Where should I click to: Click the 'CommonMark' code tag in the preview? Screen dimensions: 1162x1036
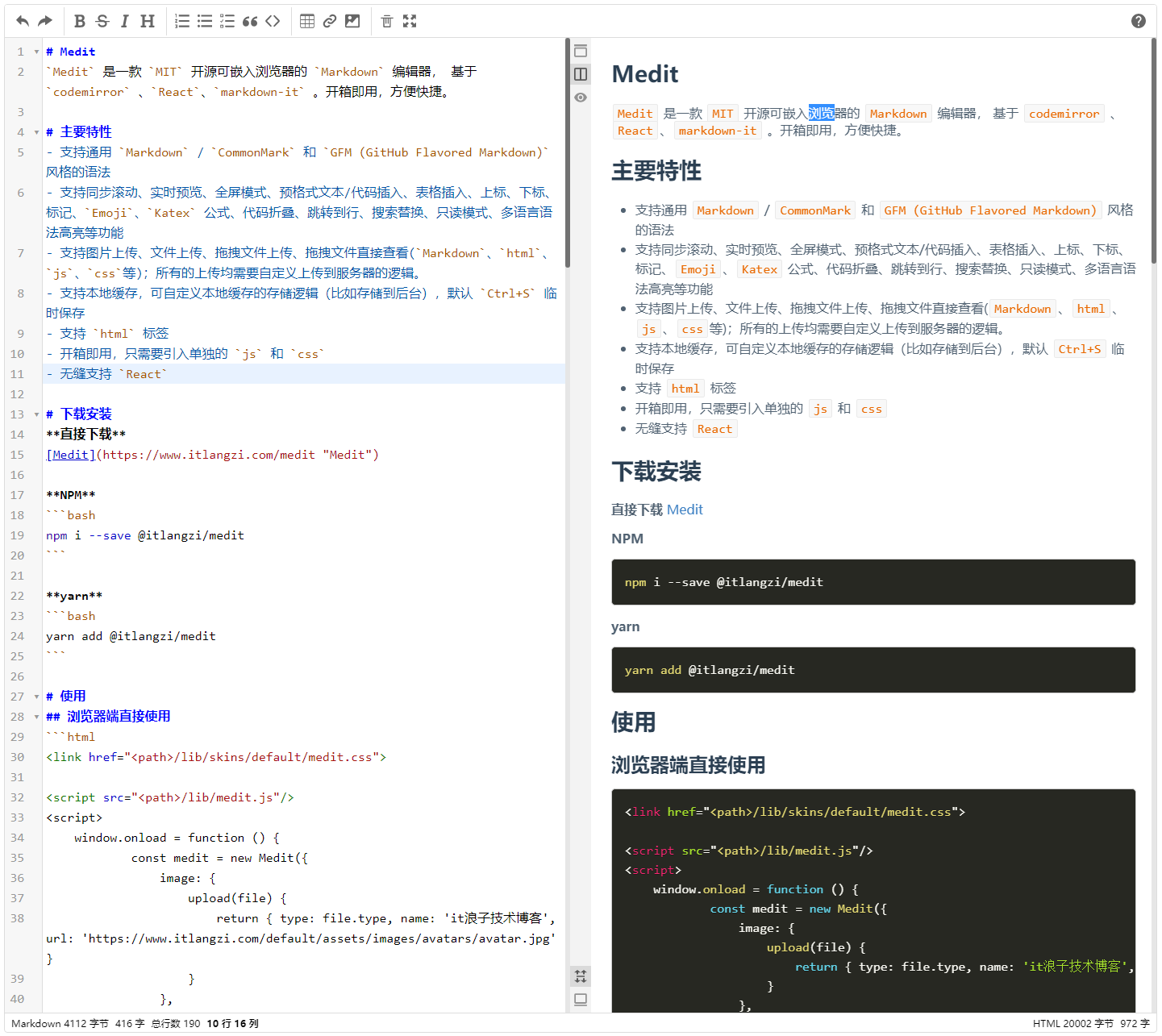coord(815,210)
